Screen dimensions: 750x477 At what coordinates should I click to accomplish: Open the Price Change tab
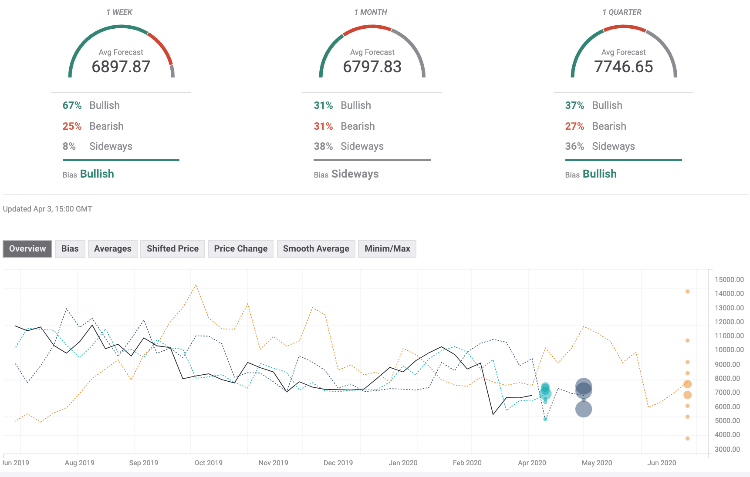click(x=241, y=248)
